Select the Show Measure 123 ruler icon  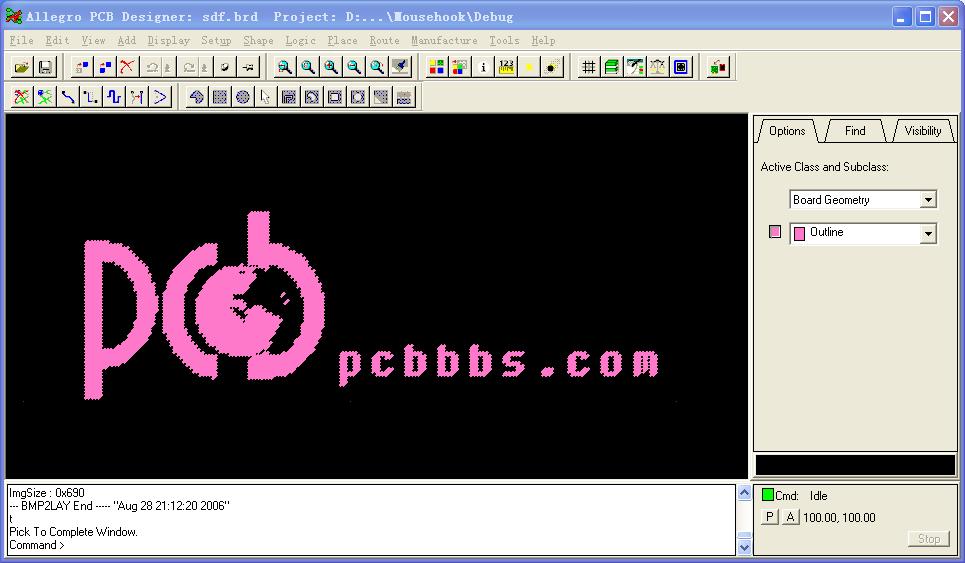pos(507,66)
